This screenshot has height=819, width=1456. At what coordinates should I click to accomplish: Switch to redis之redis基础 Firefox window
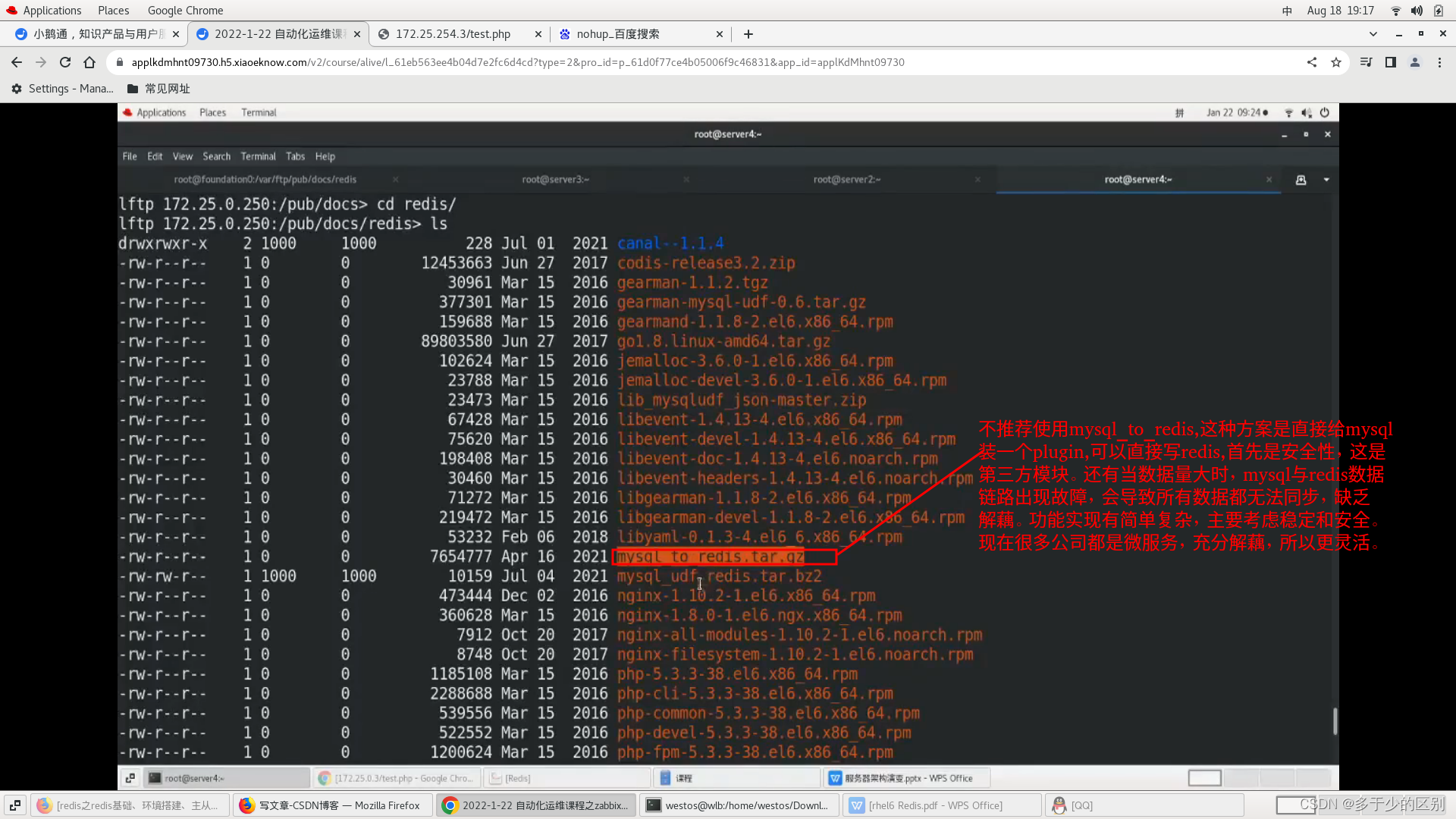coord(130,805)
